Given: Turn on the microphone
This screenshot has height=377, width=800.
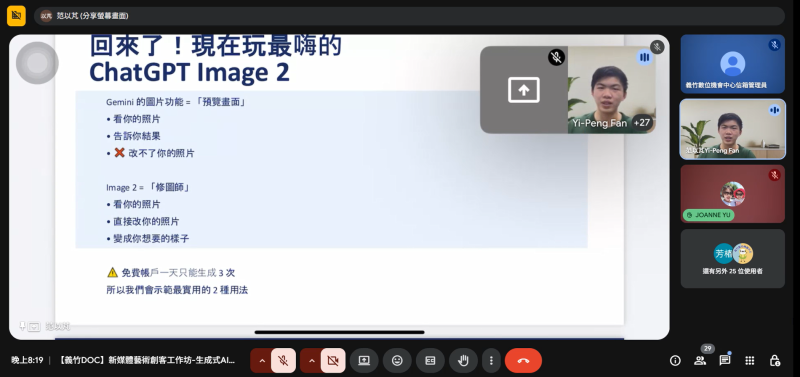Looking at the screenshot, I should pyautogui.click(x=283, y=361).
